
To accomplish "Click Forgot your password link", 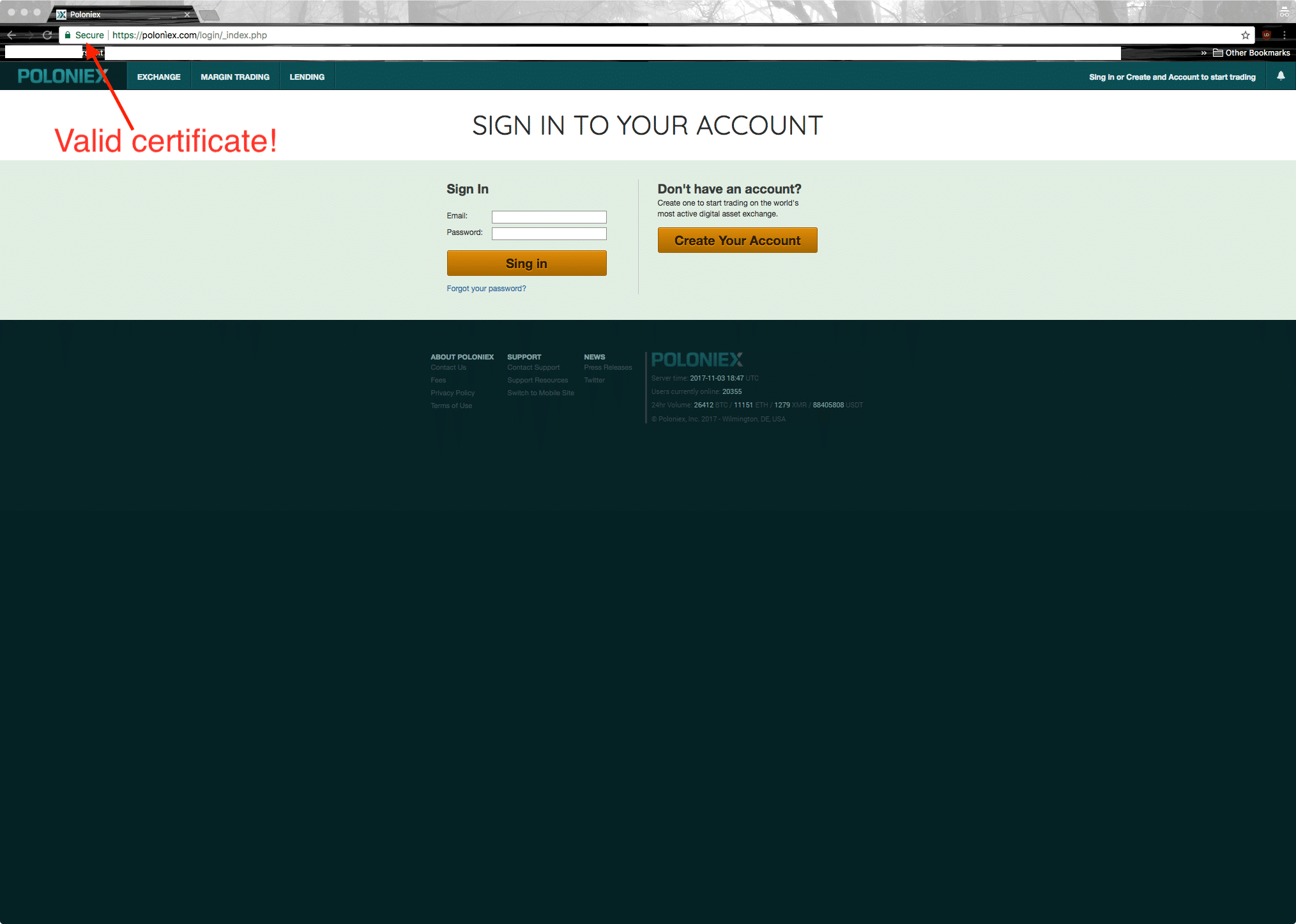I will point(486,289).
